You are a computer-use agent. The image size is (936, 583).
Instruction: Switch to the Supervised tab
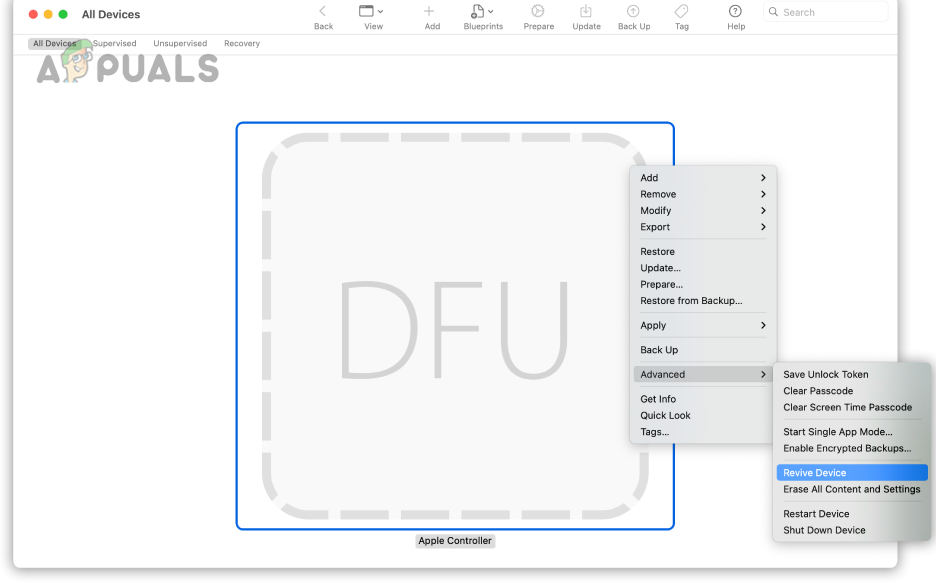click(x=115, y=43)
